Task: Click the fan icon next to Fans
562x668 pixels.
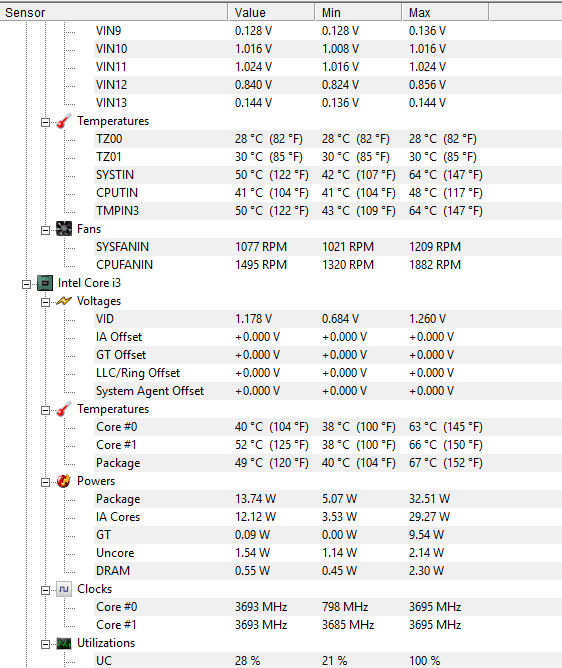Action: pyautogui.click(x=64, y=229)
